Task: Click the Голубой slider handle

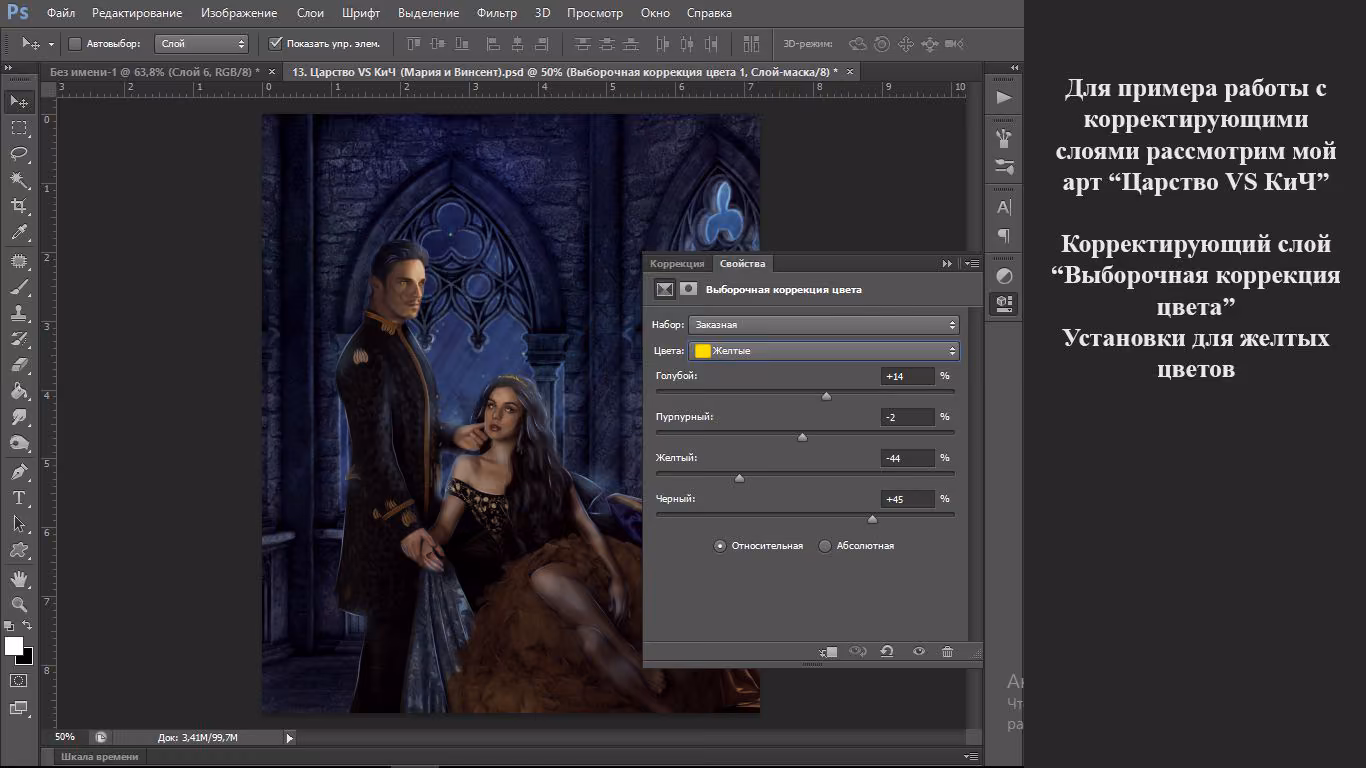Action: pyautogui.click(x=826, y=396)
